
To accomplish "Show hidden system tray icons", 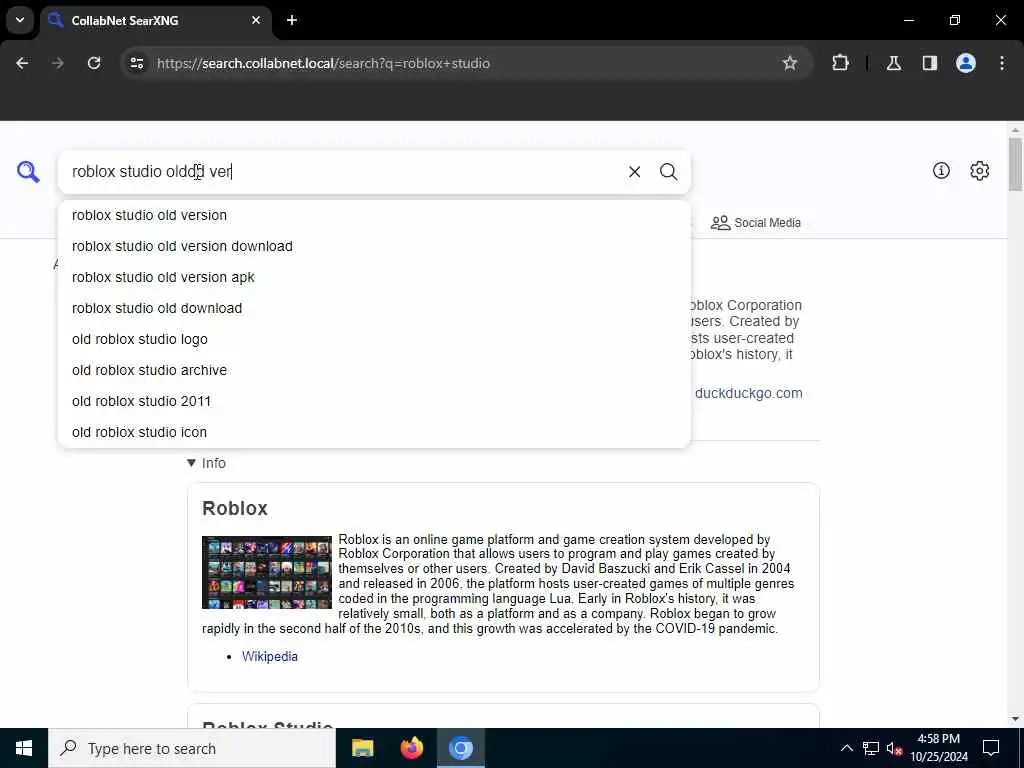I will point(846,748).
